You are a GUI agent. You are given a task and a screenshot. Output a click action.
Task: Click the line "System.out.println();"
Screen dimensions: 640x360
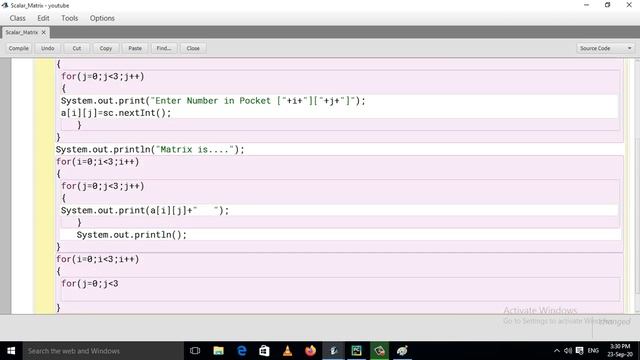pyautogui.click(x=131, y=235)
